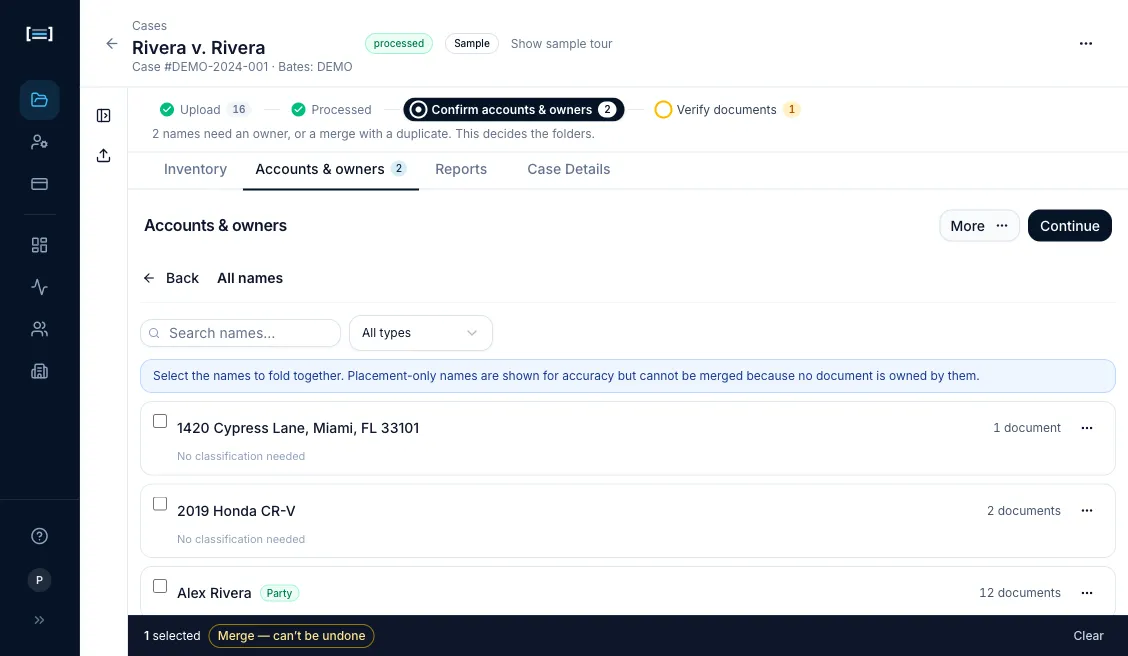Toggle the side panel icon
The image size is (1128, 656).
pyautogui.click(x=104, y=115)
